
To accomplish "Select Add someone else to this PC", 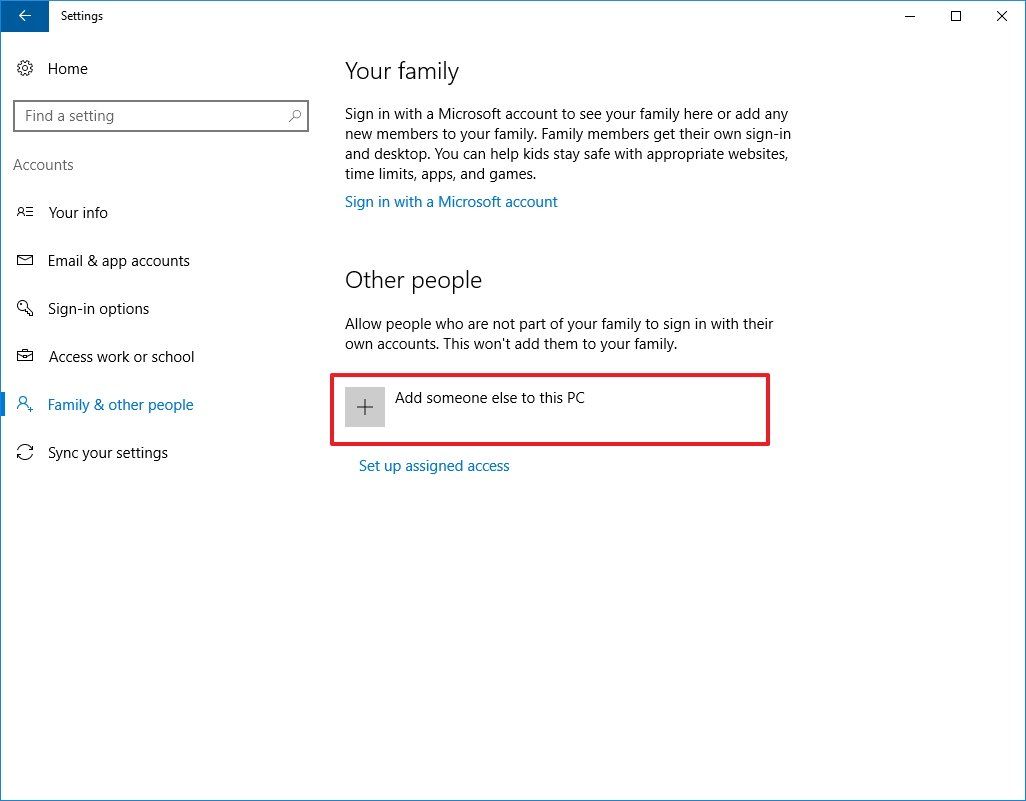I will [x=491, y=397].
